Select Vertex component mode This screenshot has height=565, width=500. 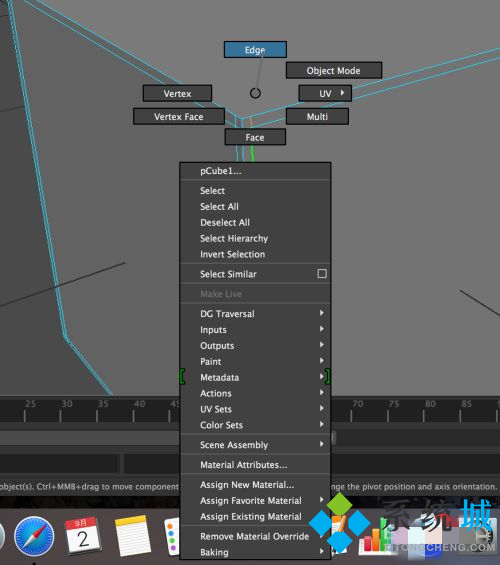tap(177, 93)
